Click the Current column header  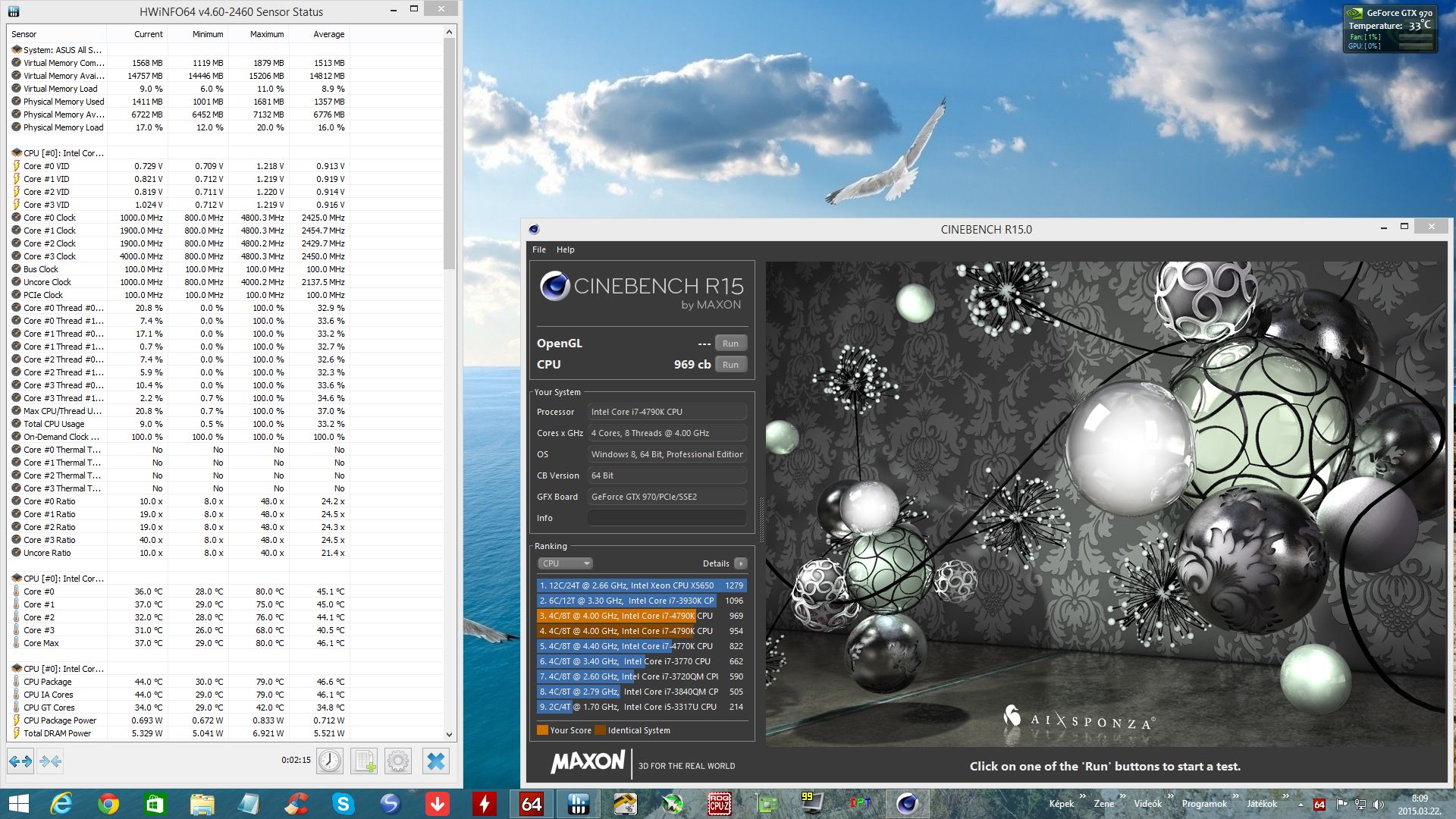[137, 34]
